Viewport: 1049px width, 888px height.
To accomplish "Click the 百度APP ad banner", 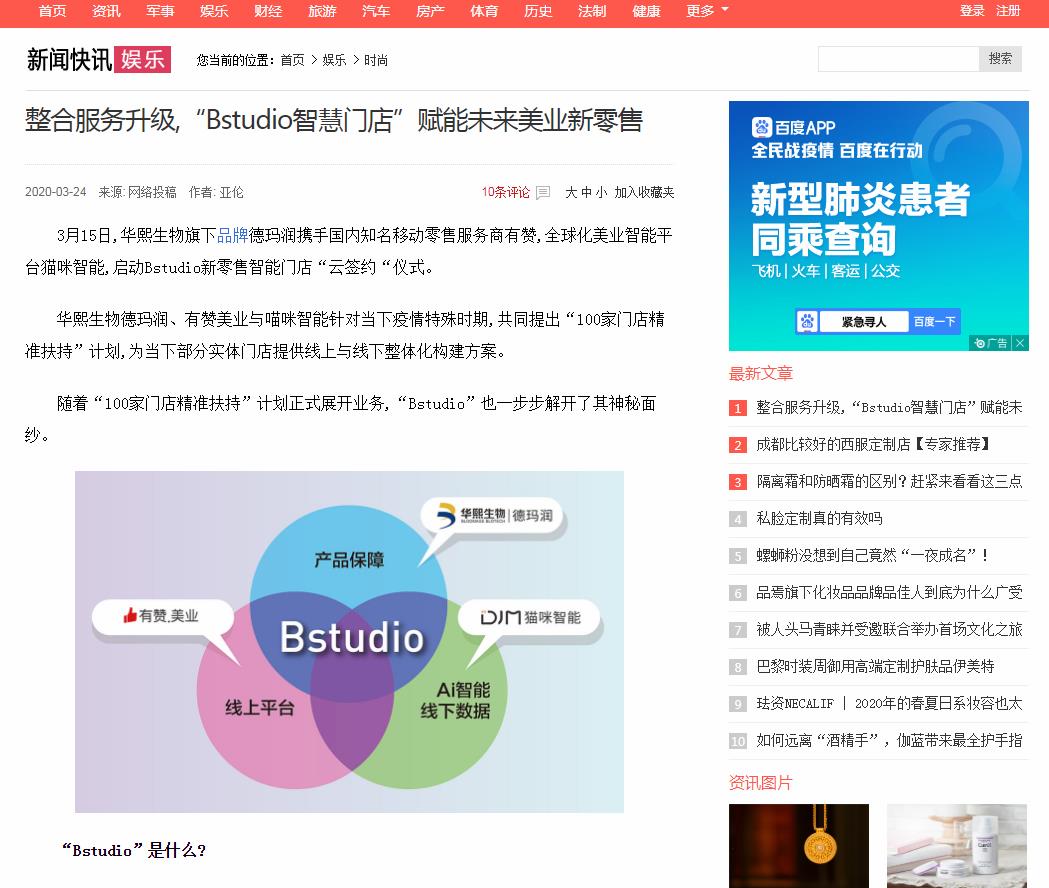I will (878, 226).
